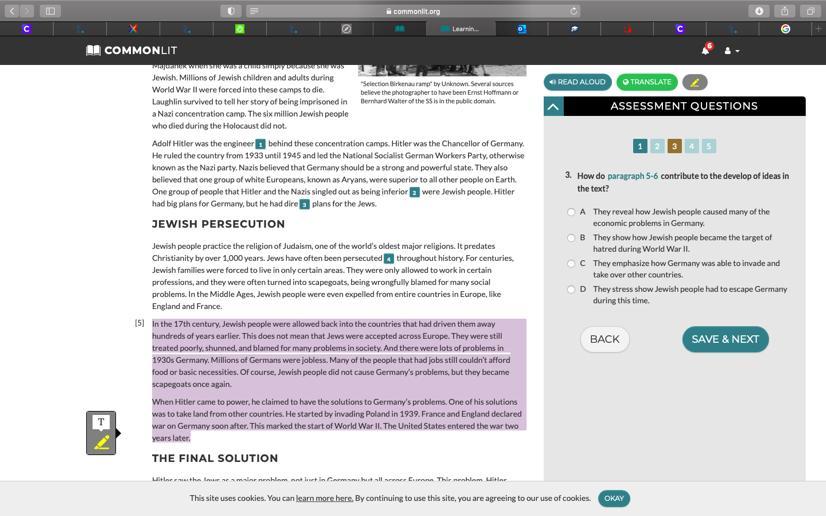826x516 pixels.
Task: Click the BACK button
Action: pos(605,339)
